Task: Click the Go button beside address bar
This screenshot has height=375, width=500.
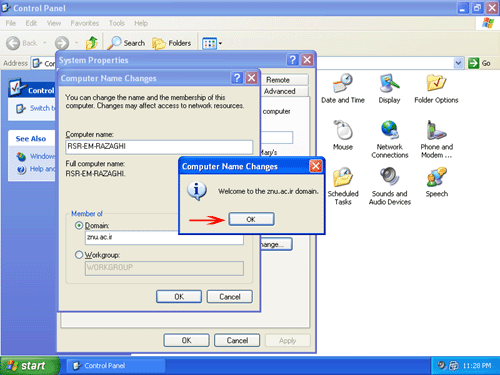Action: 479,63
